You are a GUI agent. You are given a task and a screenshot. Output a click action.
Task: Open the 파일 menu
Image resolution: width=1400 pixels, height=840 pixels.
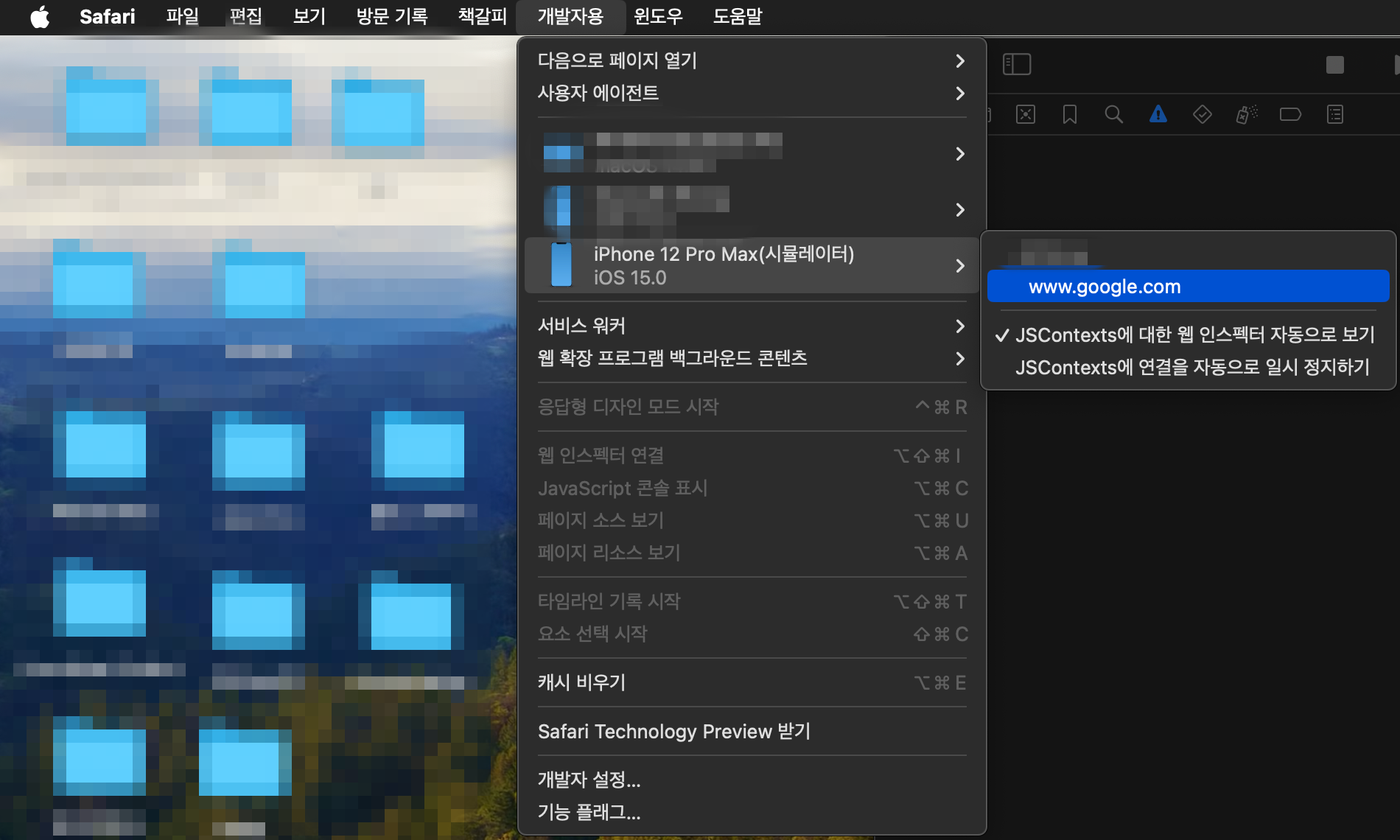click(182, 16)
